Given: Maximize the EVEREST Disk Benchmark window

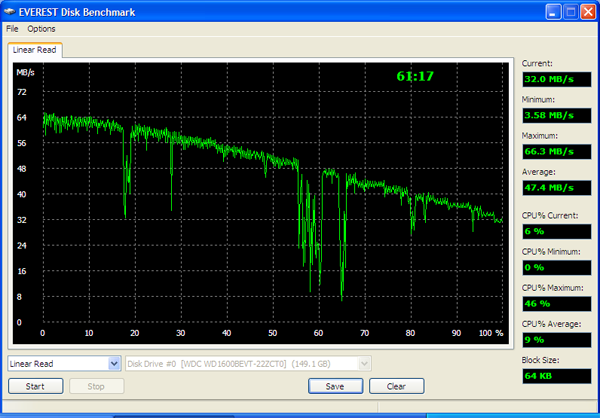Looking at the screenshot, I should (571, 12).
